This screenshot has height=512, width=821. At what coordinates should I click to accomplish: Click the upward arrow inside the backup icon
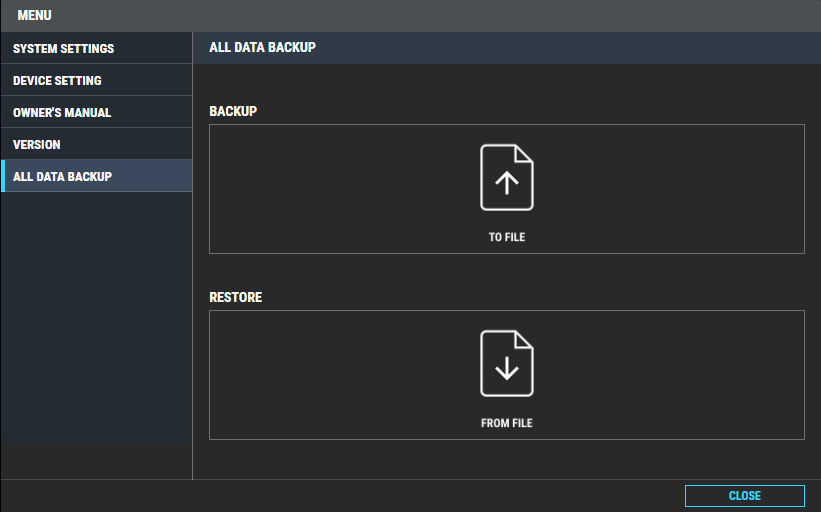[507, 183]
